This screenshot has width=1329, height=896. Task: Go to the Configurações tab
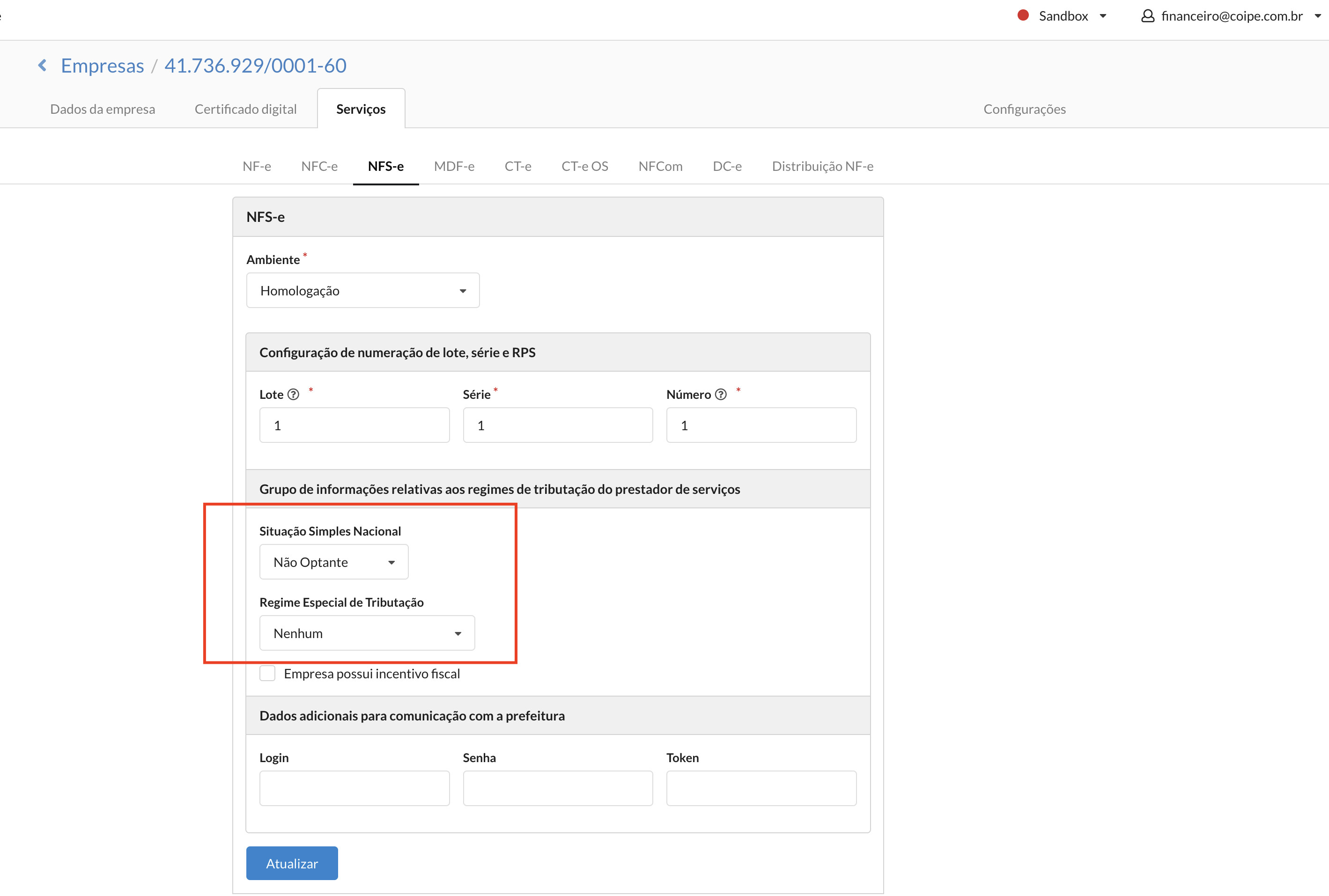coord(1024,109)
